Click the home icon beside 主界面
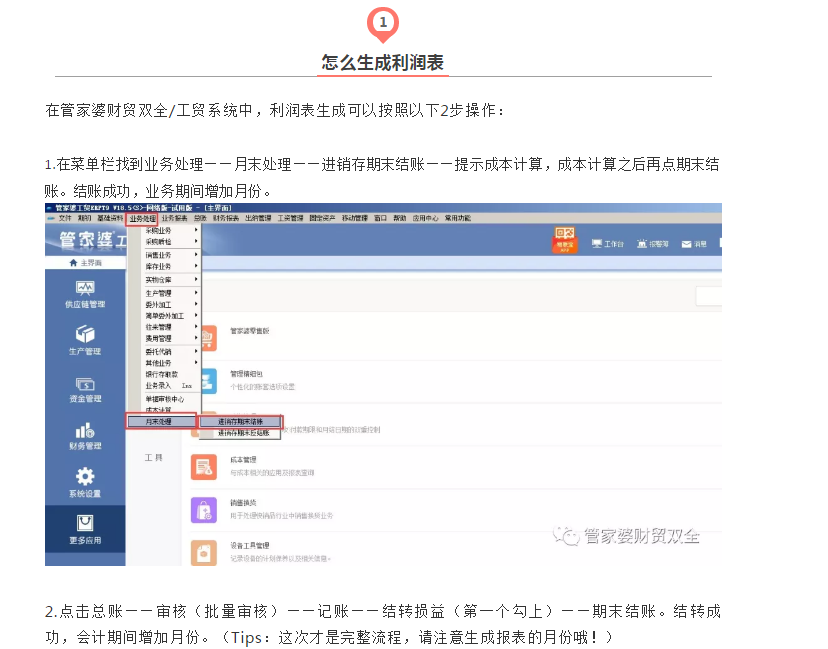 click(x=73, y=262)
